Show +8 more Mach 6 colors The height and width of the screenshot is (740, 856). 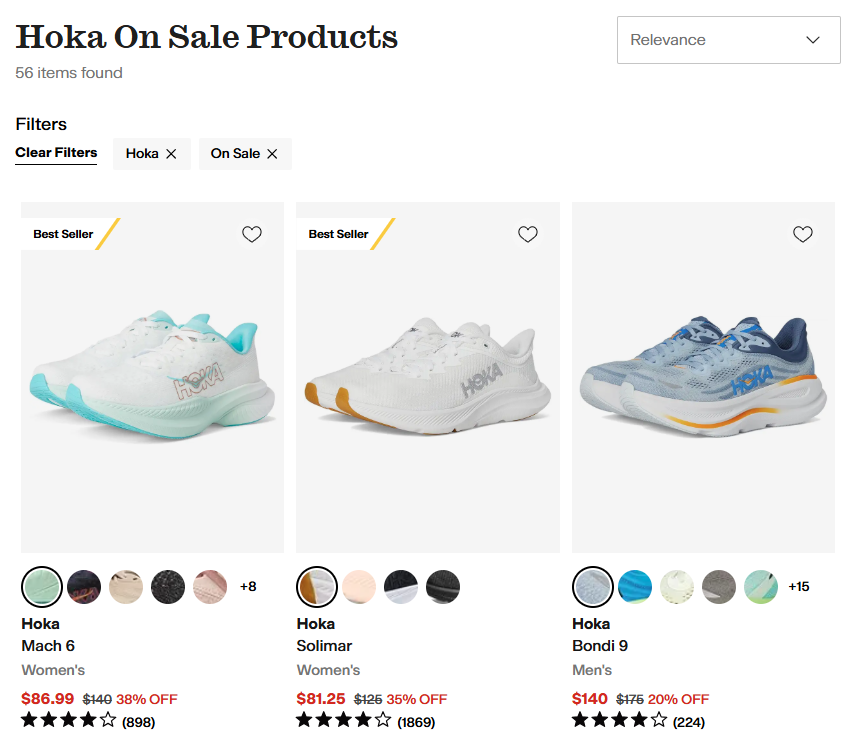(248, 586)
